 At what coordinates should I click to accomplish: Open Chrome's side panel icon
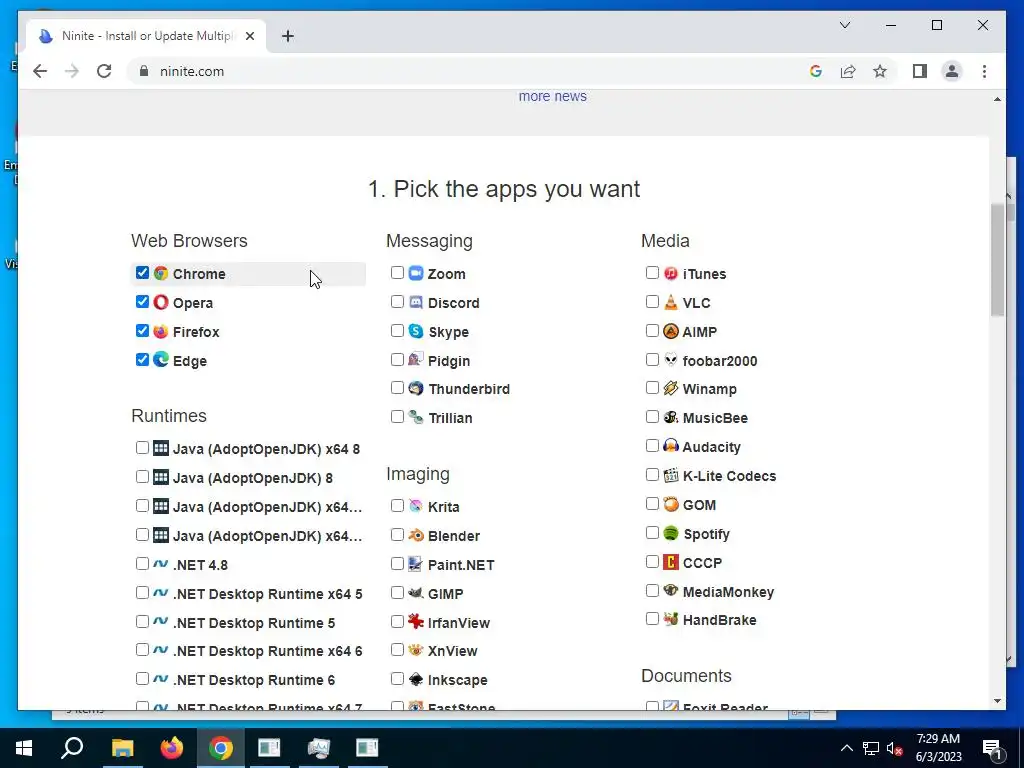coord(920,71)
